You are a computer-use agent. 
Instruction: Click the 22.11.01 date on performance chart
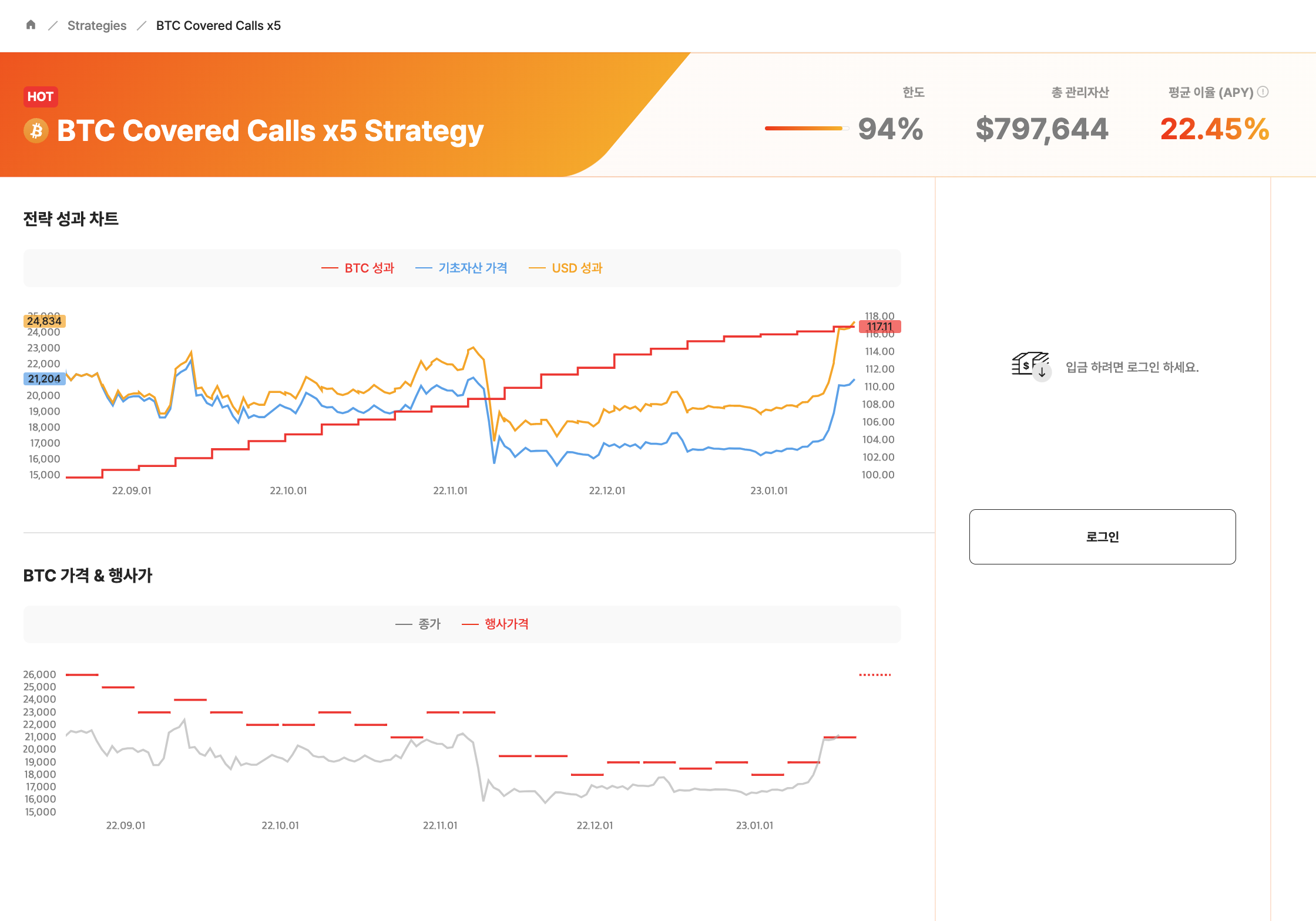[x=450, y=490]
